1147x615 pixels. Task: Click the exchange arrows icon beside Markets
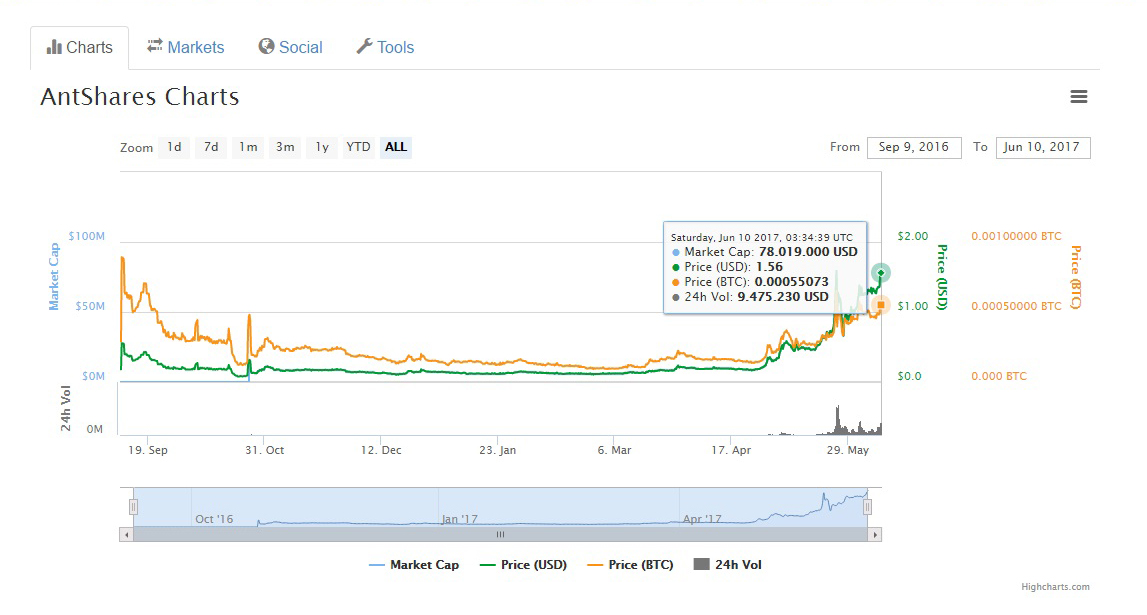pos(154,46)
